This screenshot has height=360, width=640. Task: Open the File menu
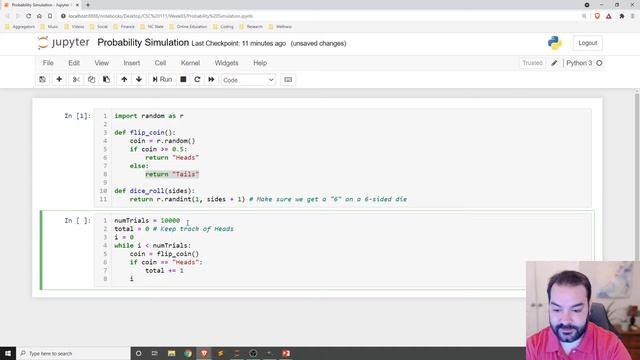tap(48, 63)
